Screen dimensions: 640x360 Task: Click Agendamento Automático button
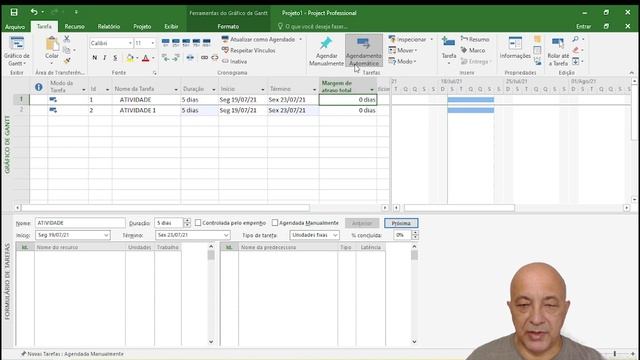click(x=364, y=51)
